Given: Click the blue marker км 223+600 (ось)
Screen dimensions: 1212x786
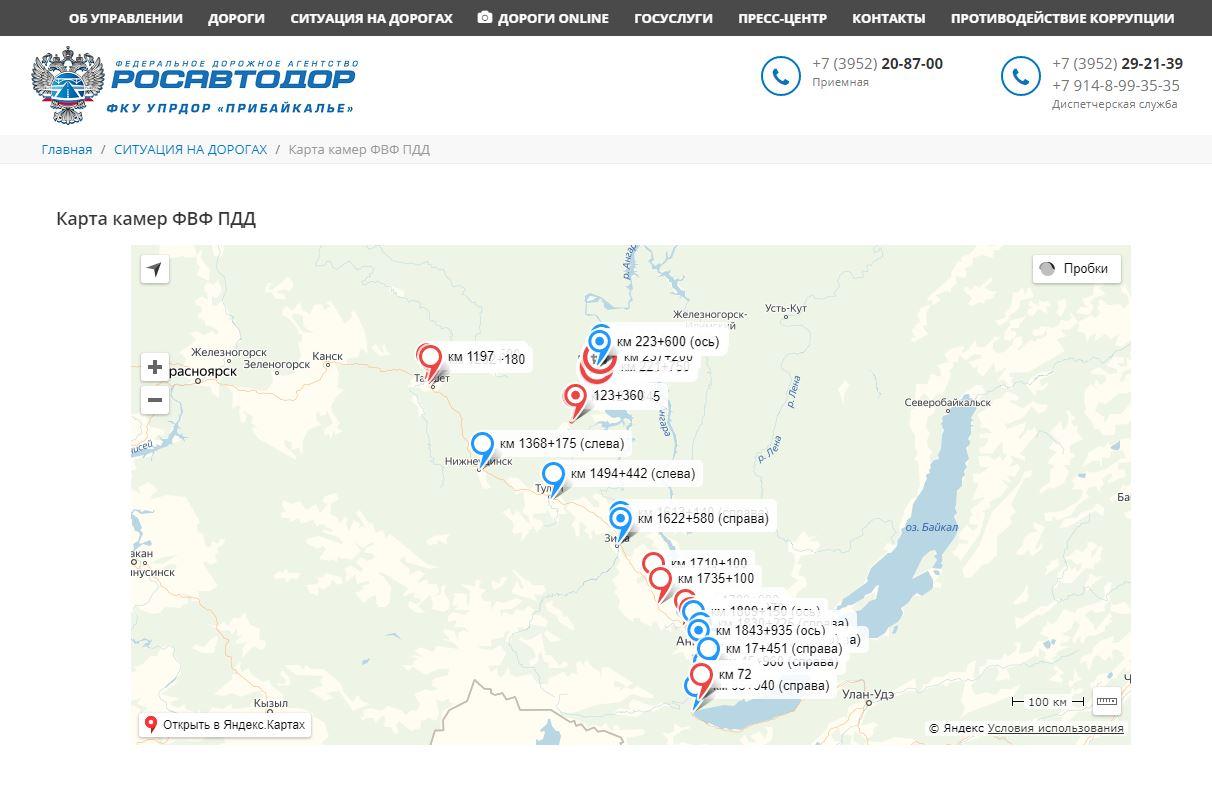Looking at the screenshot, I should pyautogui.click(x=600, y=342).
